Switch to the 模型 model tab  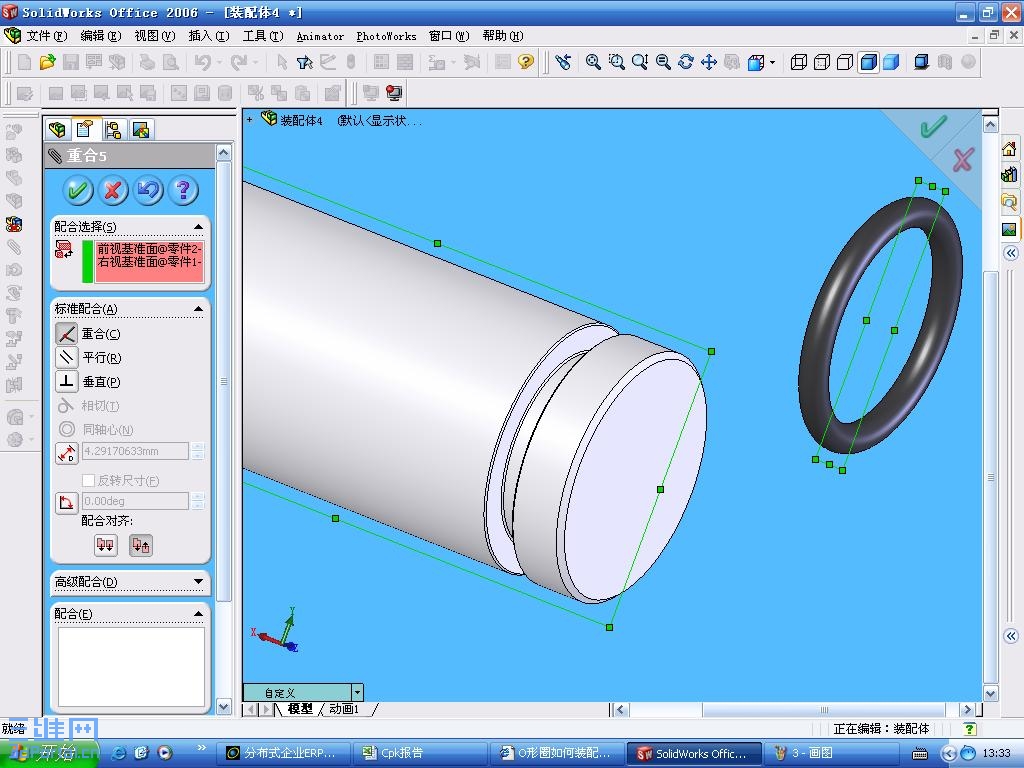coord(300,709)
